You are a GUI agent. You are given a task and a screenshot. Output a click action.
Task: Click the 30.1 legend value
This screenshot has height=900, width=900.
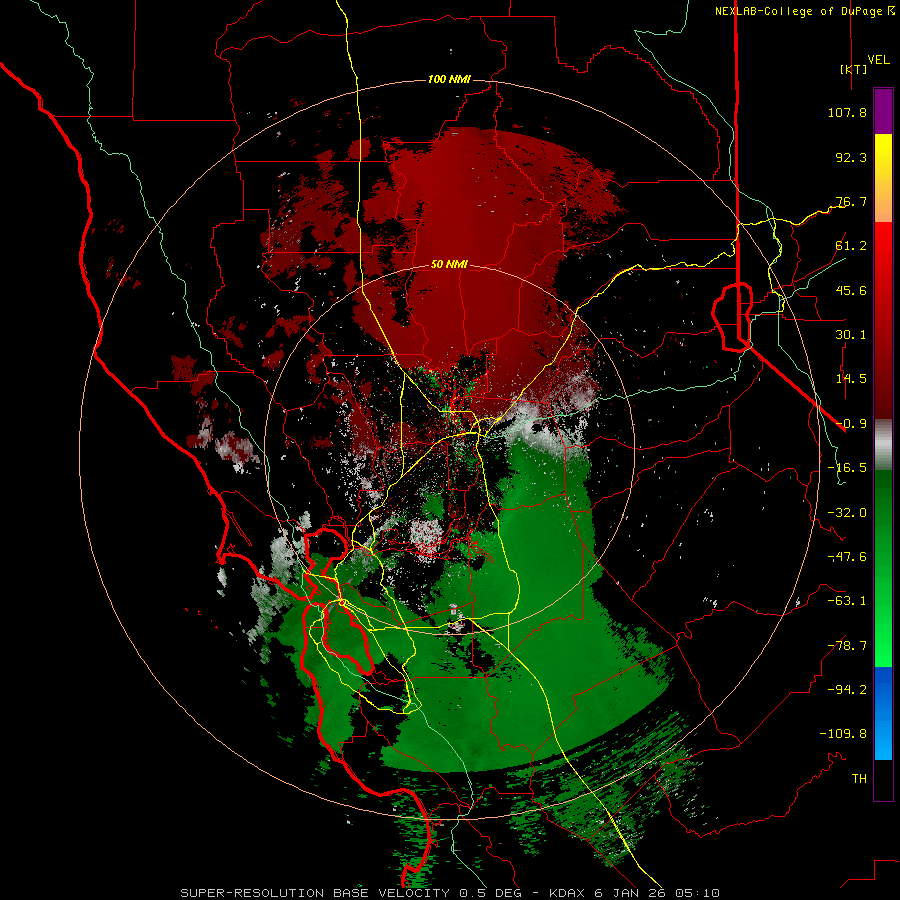pyautogui.click(x=851, y=335)
